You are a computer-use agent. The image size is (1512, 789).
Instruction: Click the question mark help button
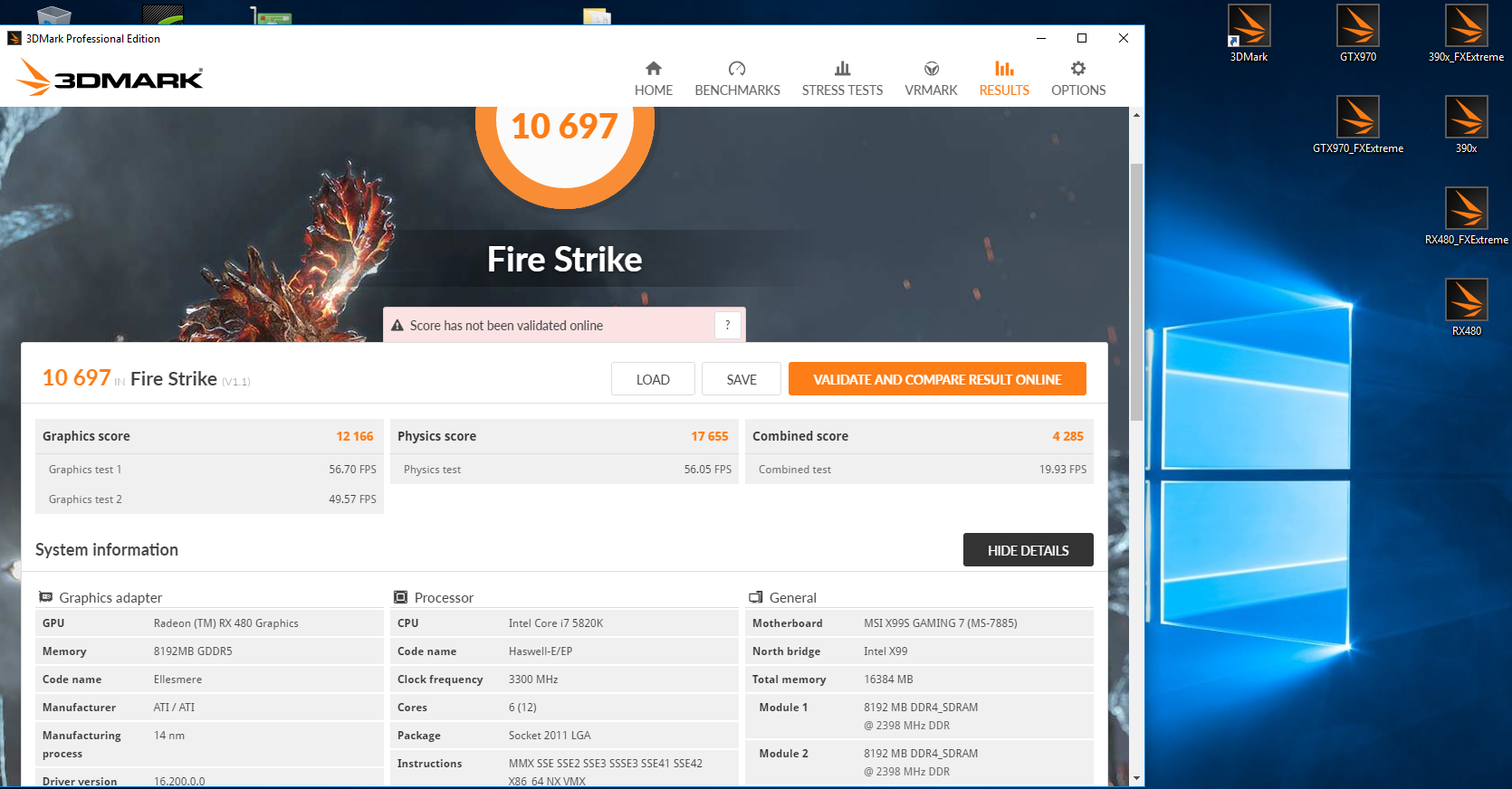pyautogui.click(x=728, y=326)
